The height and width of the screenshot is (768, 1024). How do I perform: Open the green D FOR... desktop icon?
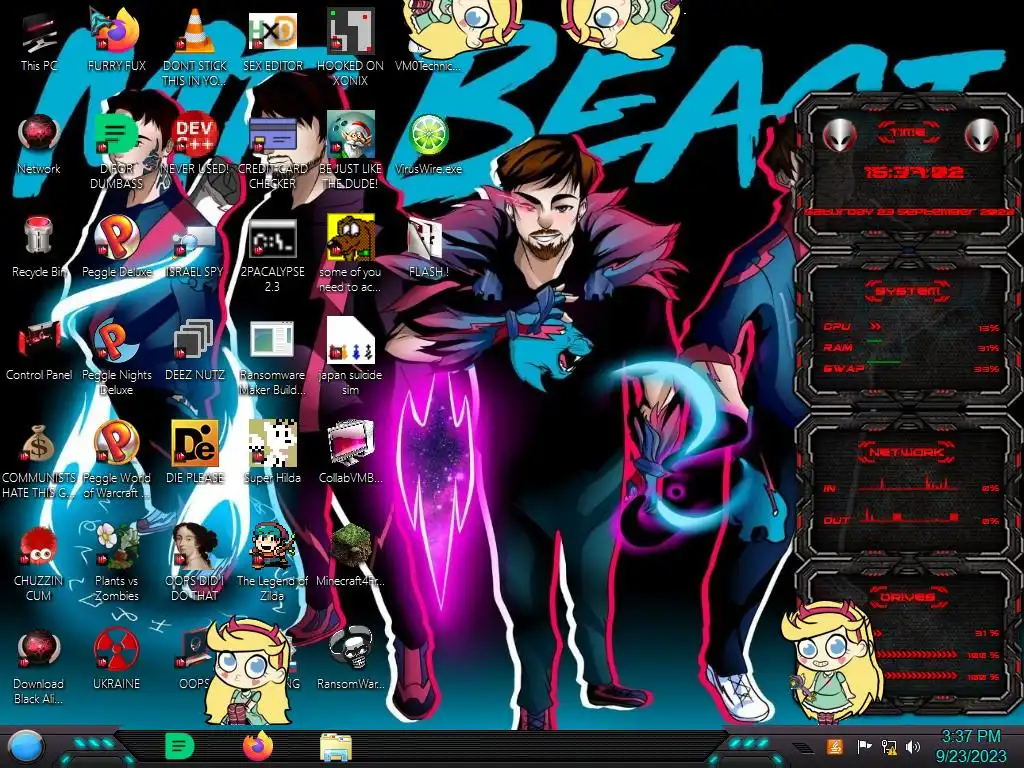[116, 152]
